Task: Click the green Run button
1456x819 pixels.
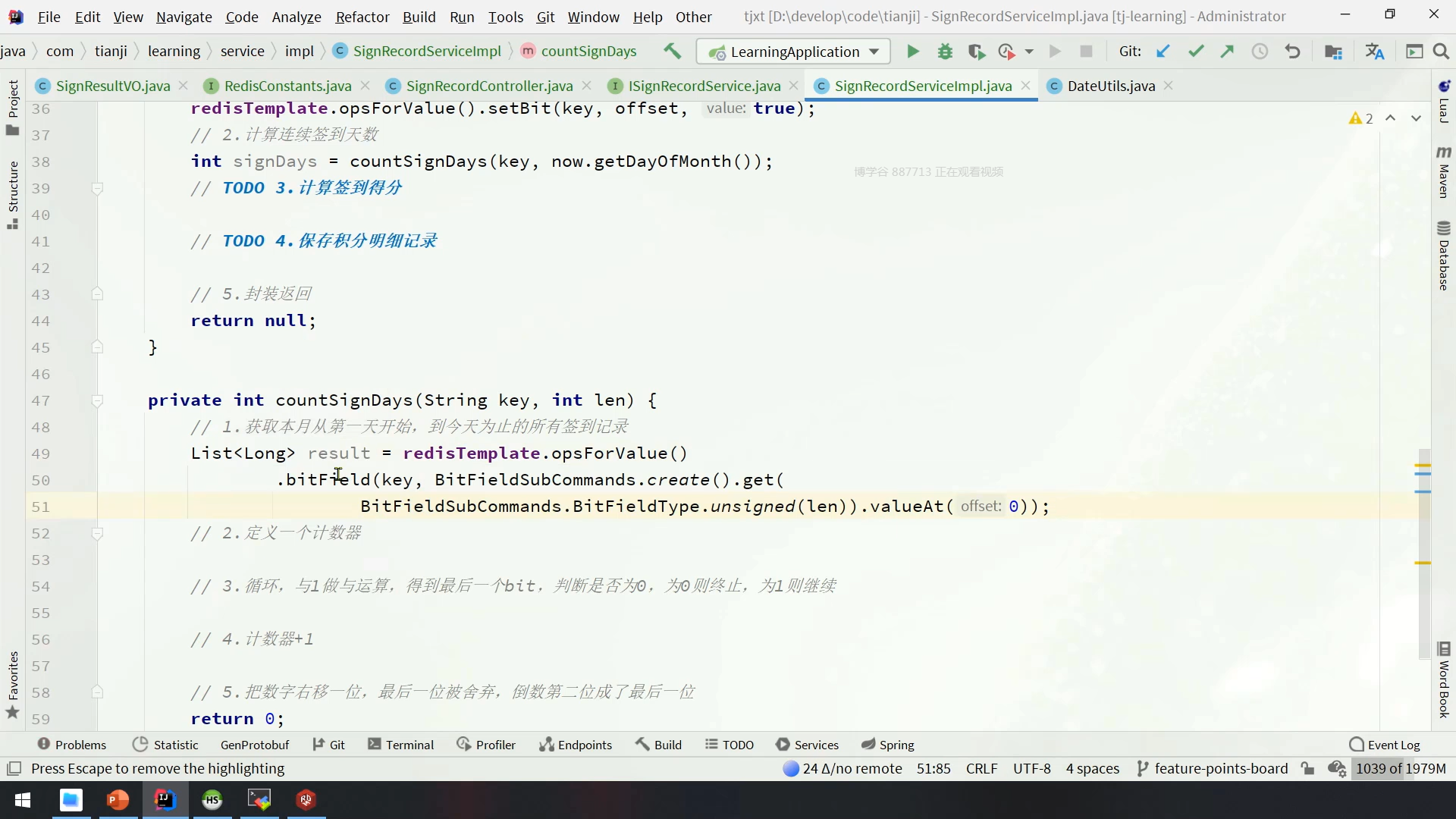Action: point(913,52)
